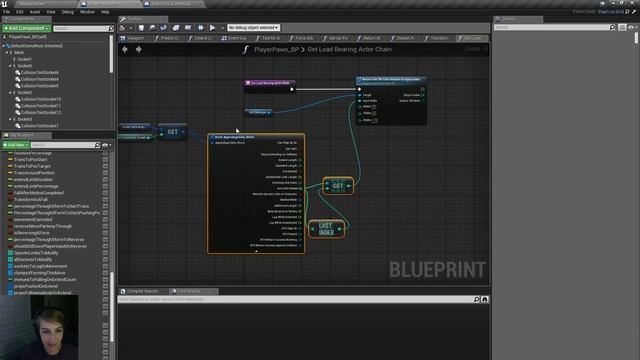The image size is (640, 360).
Task: Click the Play button in toolbar
Action: (x=212, y=28)
